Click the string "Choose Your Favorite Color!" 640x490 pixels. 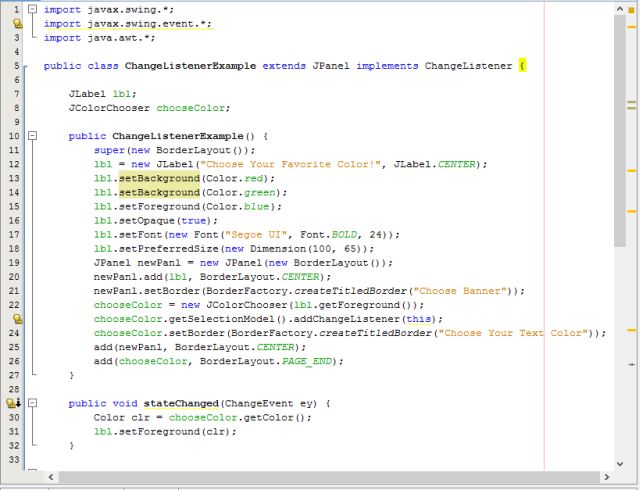(x=290, y=164)
